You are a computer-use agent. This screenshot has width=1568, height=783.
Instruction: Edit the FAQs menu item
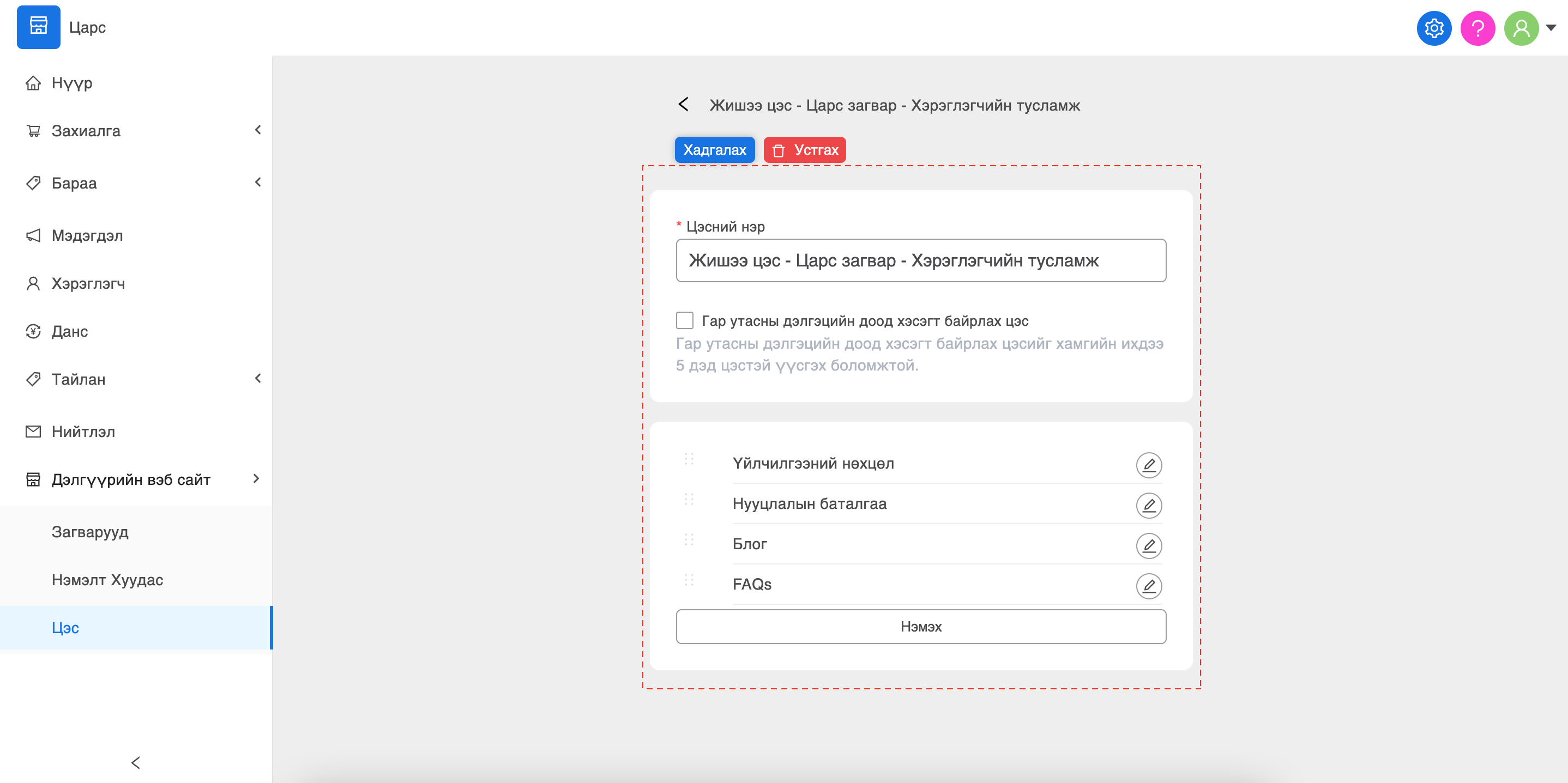pos(1149,585)
